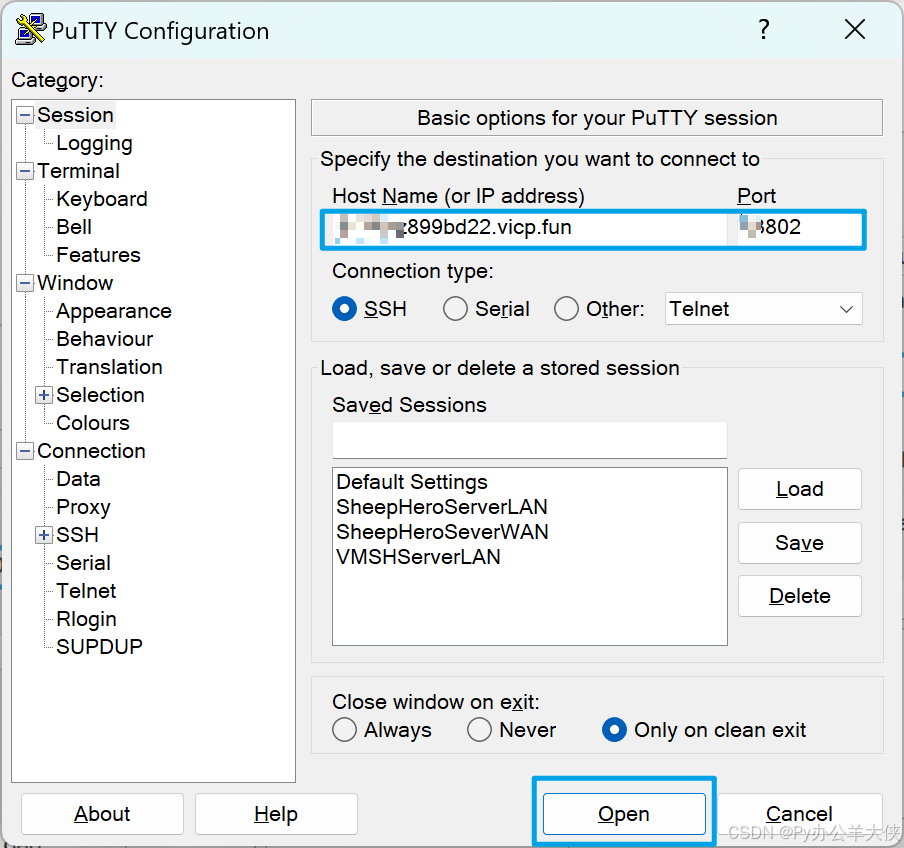Click the Saved Sessions name field
The image size is (904, 848).
coord(529,440)
